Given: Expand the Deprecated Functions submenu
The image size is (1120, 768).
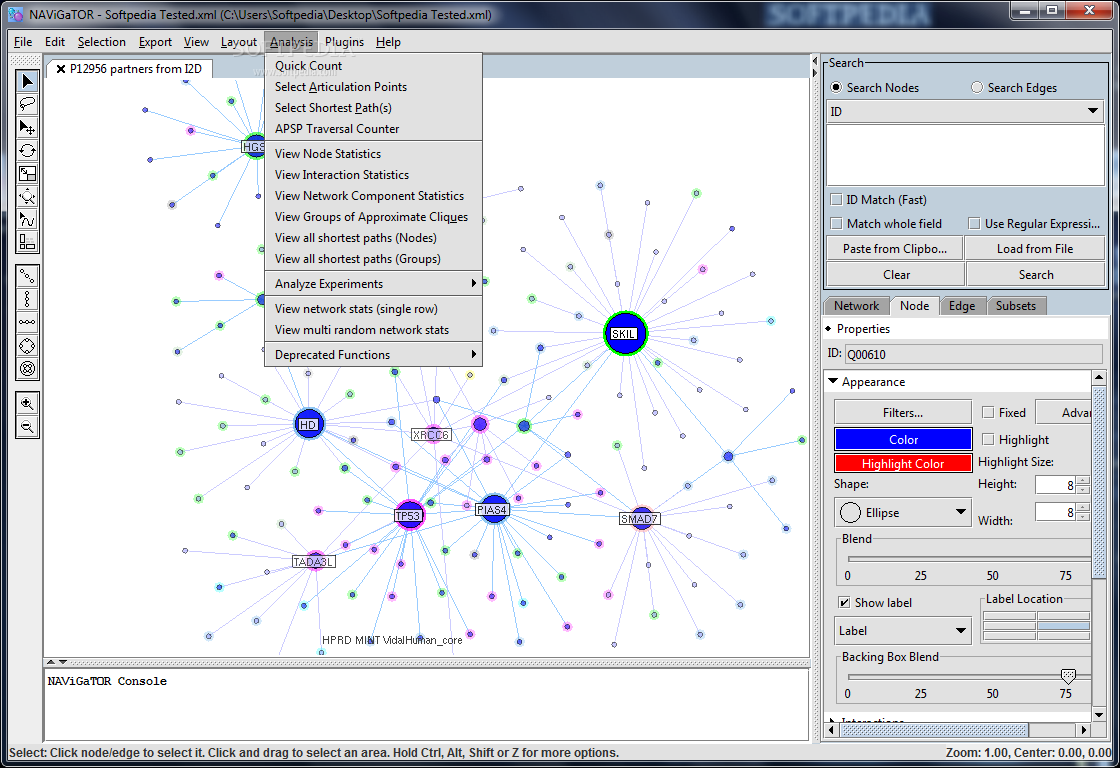Looking at the screenshot, I should tap(374, 354).
